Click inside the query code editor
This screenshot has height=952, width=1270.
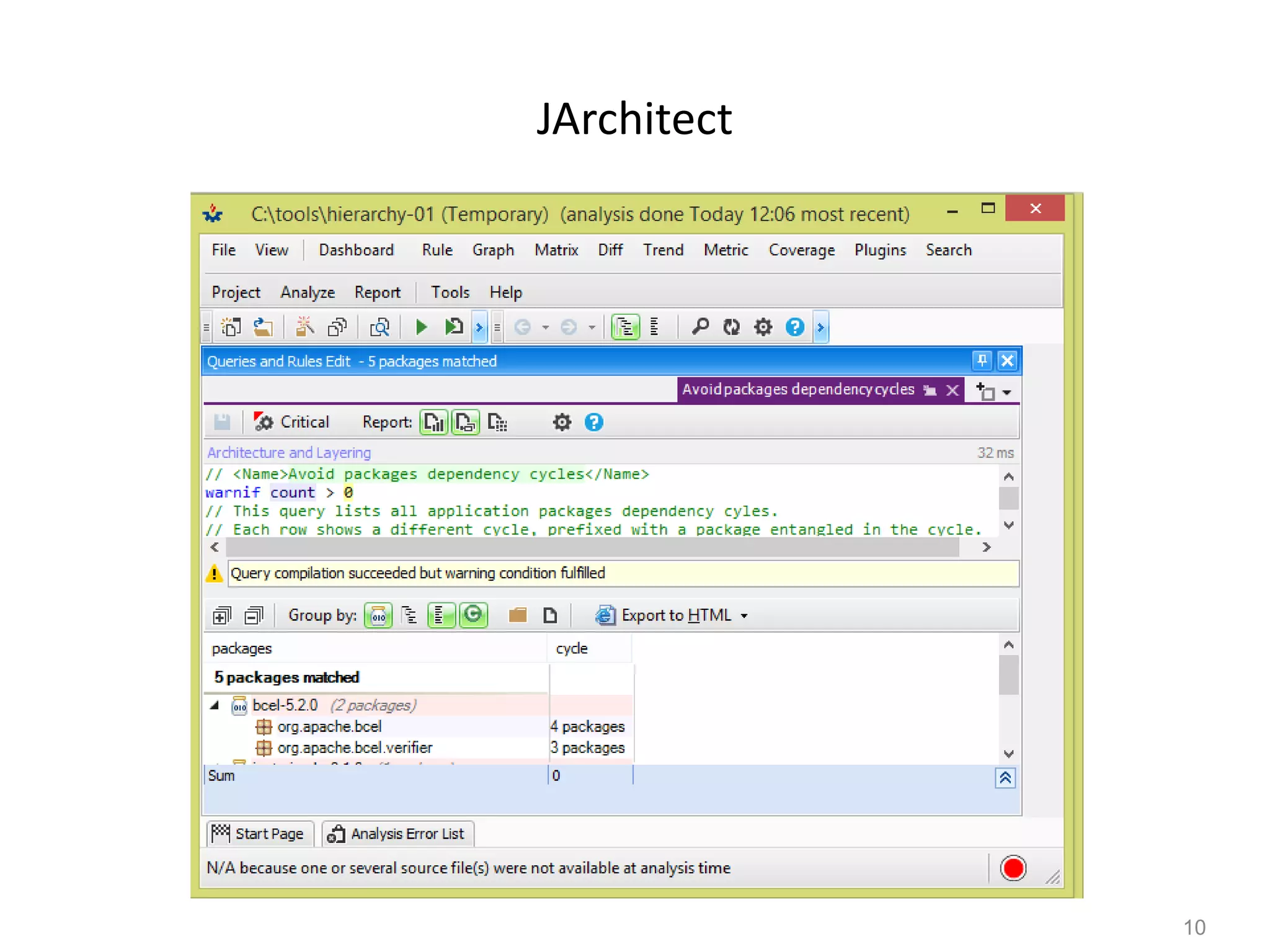click(600, 501)
